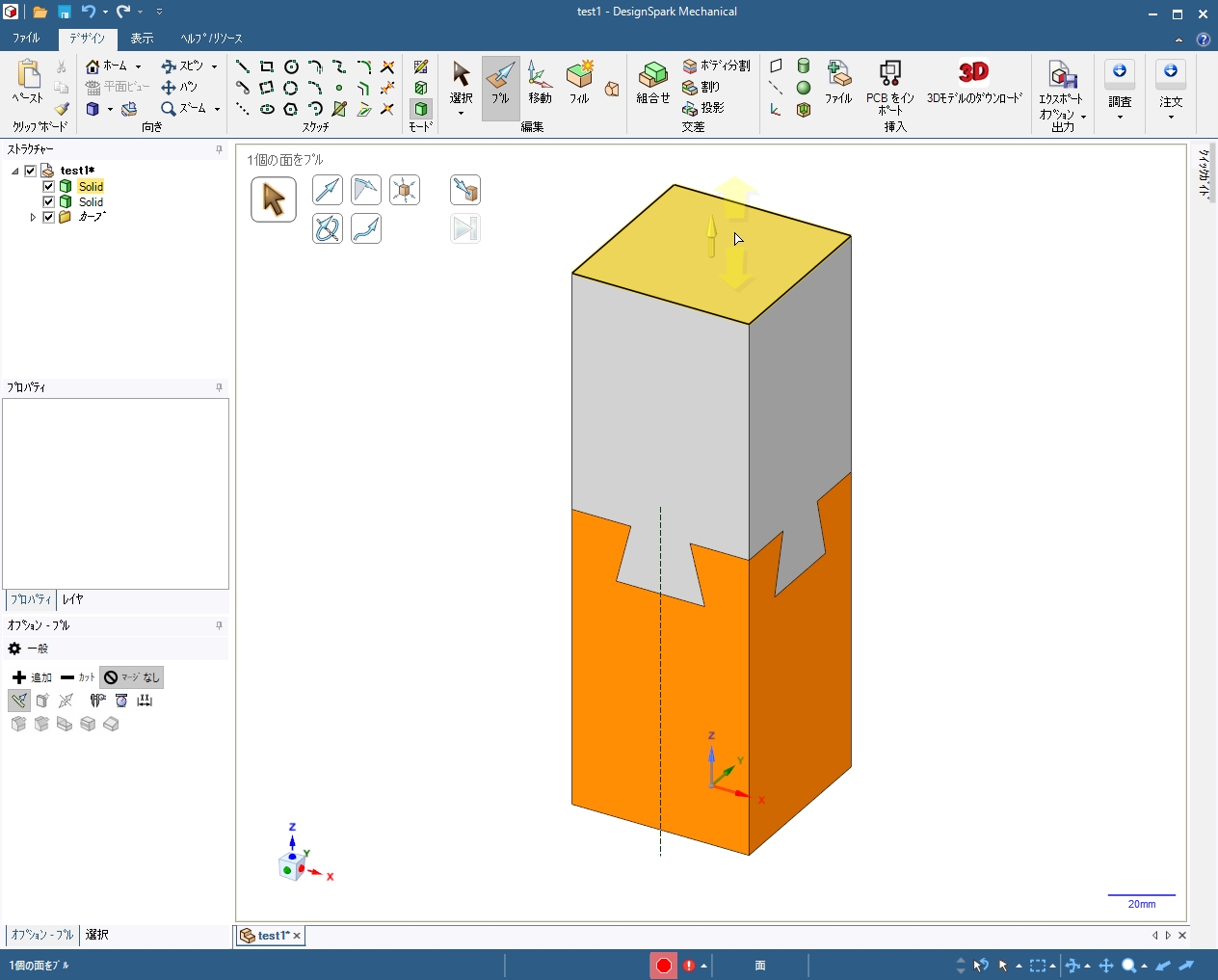
Task: Open the エクスポートオプション dropdown
Action: 1083,117
